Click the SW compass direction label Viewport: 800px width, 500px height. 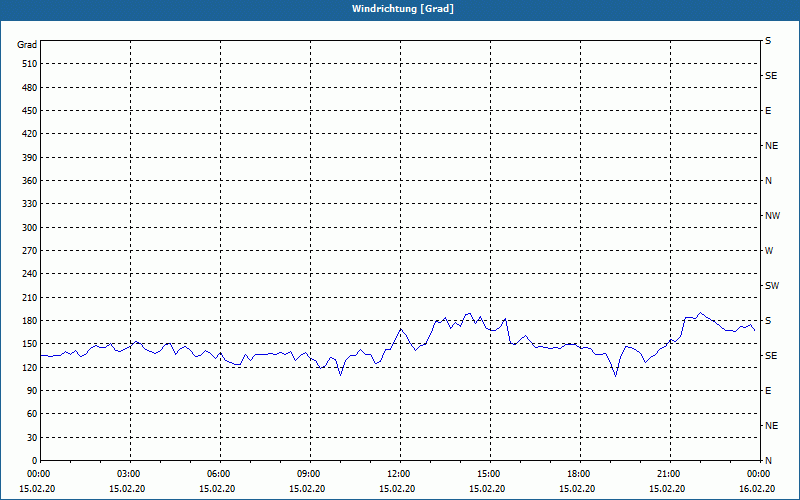(772, 286)
